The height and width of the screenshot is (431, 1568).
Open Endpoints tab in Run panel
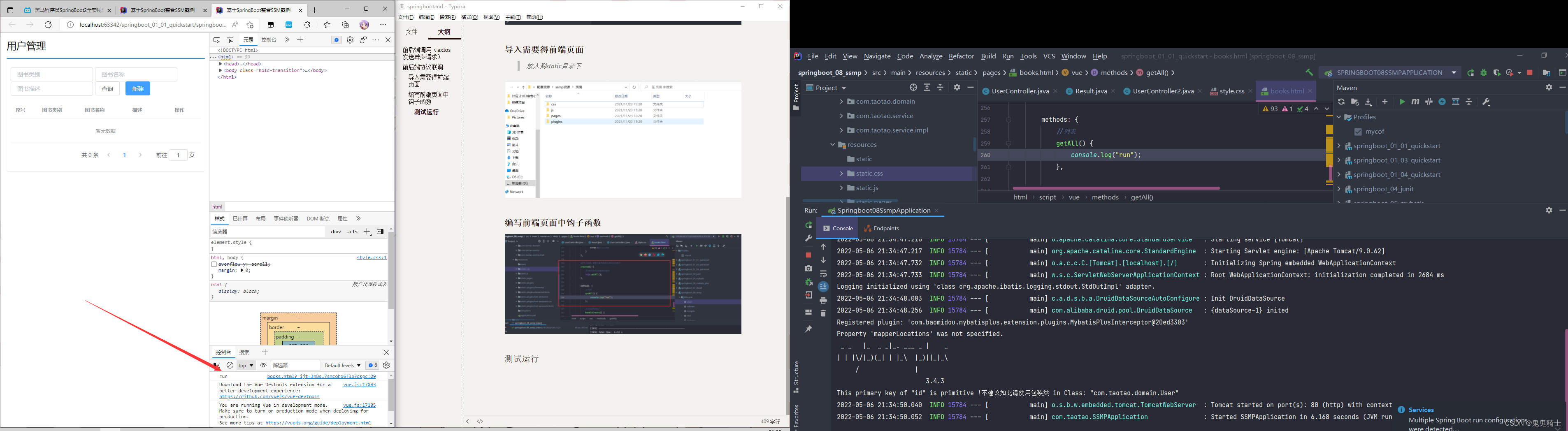(881, 228)
